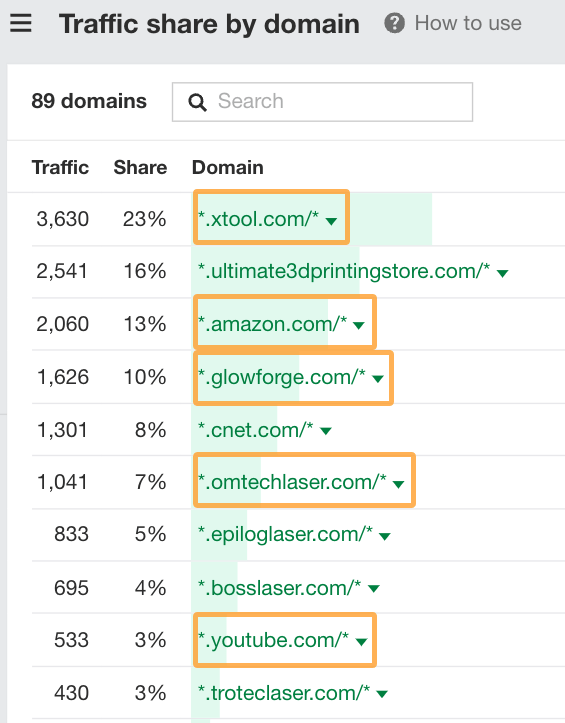Image resolution: width=565 pixels, height=723 pixels.
Task: Select the 10% share value
Action: pos(145,377)
